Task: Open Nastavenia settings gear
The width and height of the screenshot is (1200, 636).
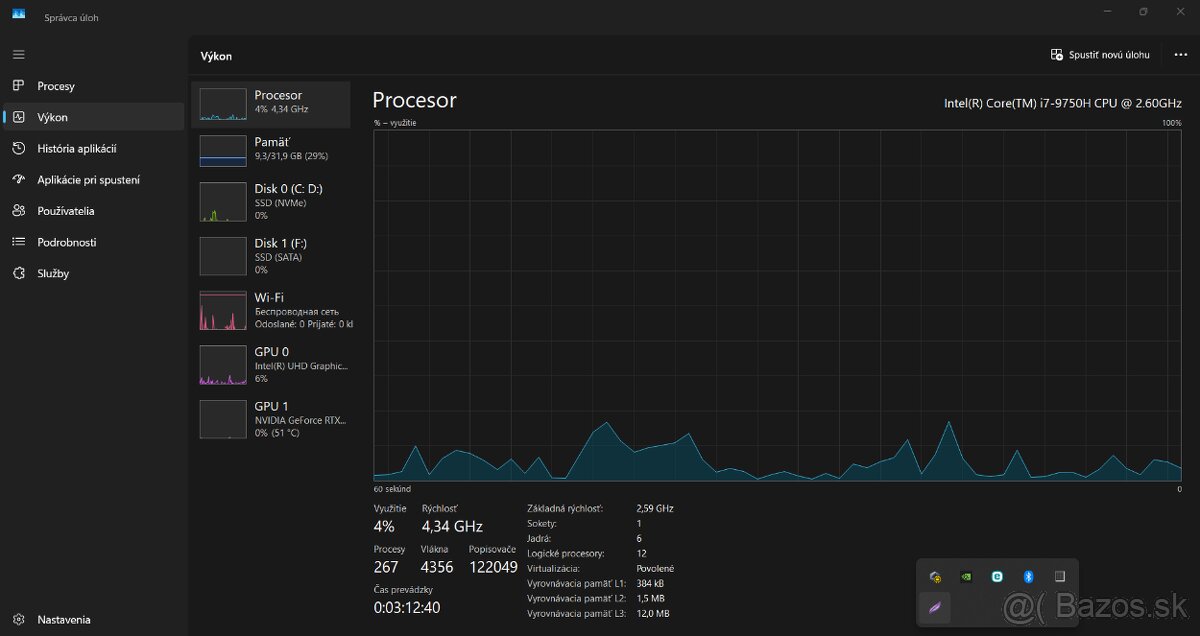Action: [x=18, y=620]
